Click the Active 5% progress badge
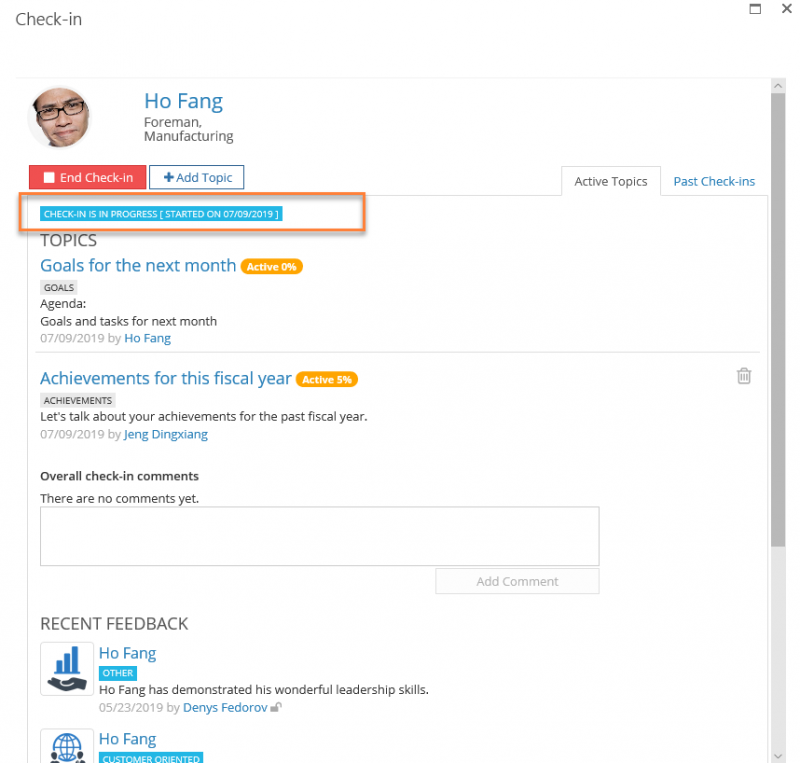Viewport: 800px width, 763px height. pyautogui.click(x=326, y=379)
